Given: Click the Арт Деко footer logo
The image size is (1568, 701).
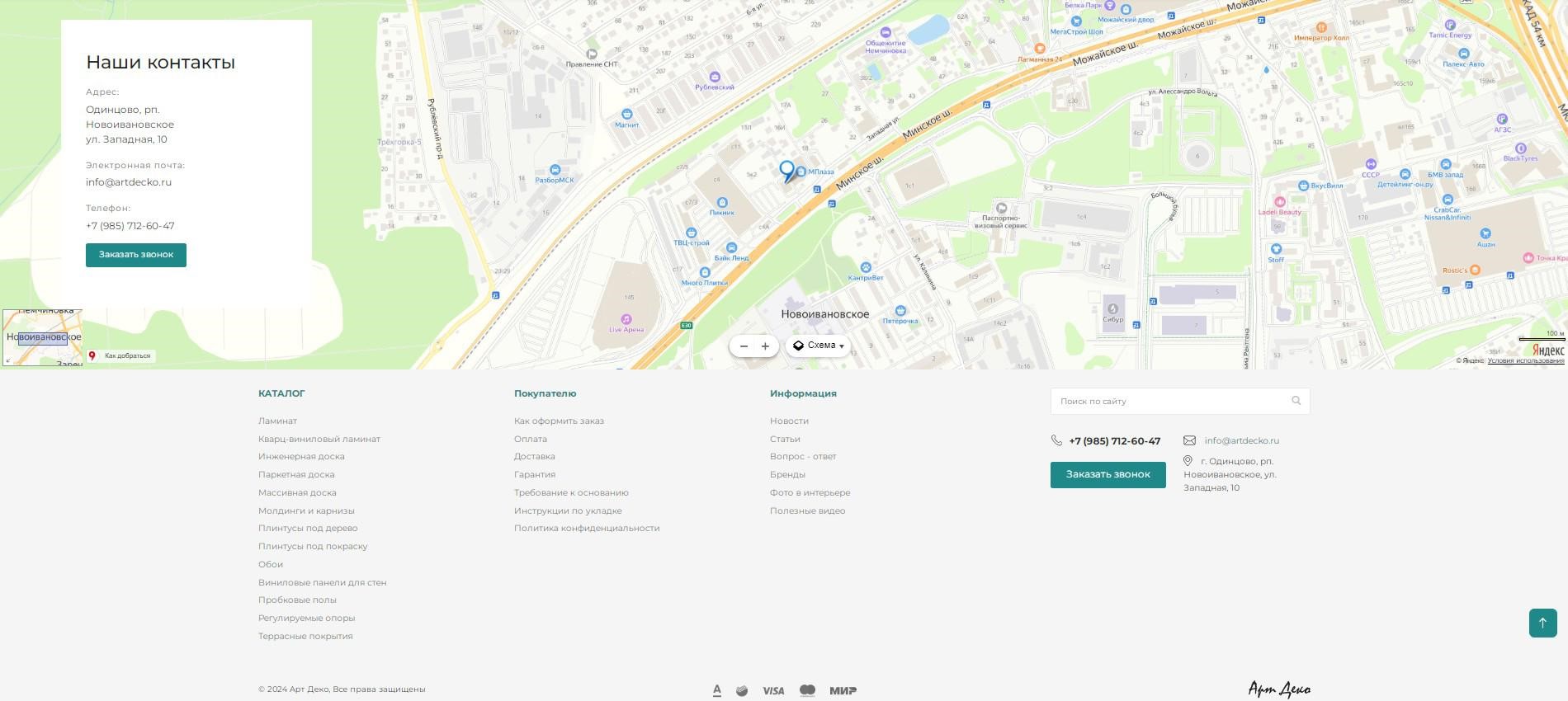Looking at the screenshot, I should point(1278,689).
